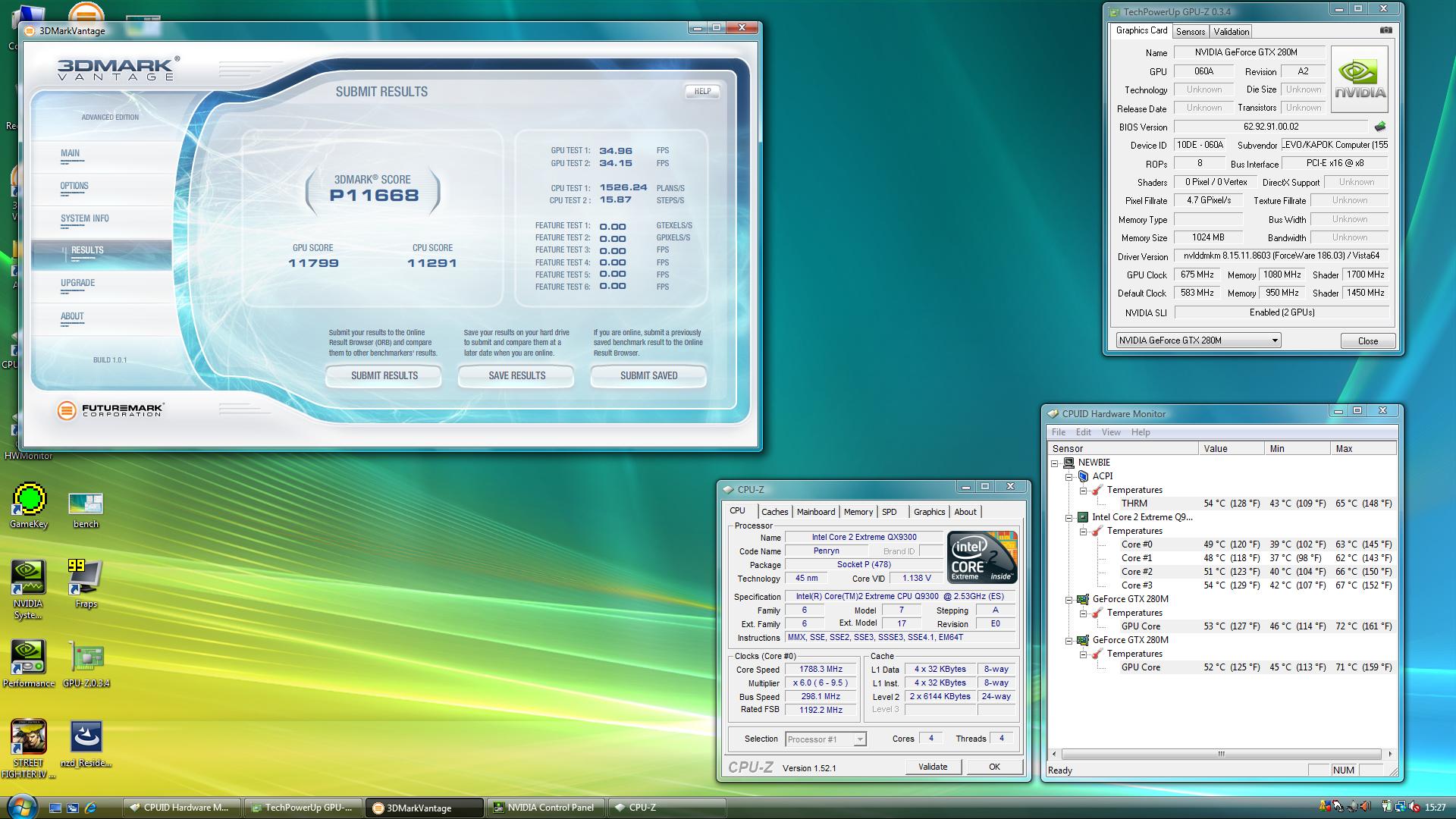Screen dimensions: 1456x819
Task: Click the GPU-Z screenshot camera icon
Action: coord(1385,30)
